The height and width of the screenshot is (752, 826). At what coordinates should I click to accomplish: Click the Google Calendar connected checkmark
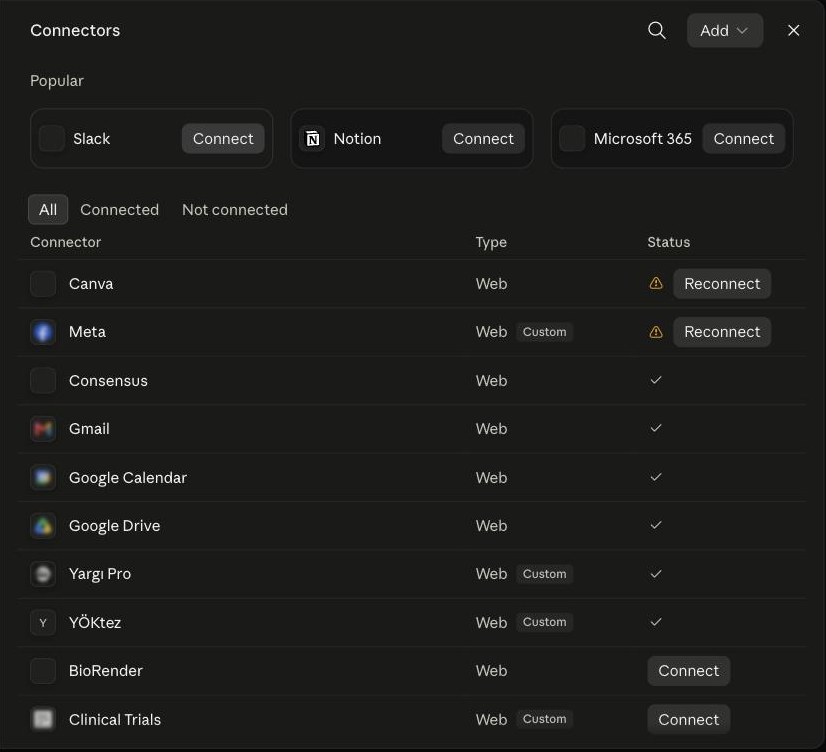(x=656, y=477)
